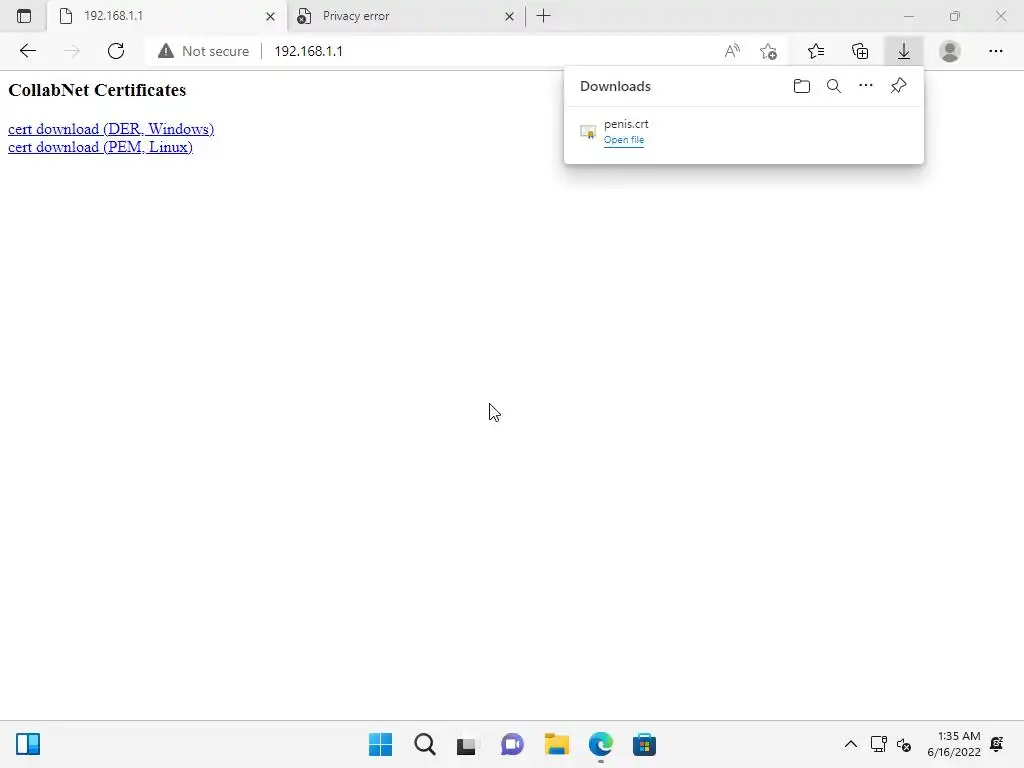
Task: Refresh the current page
Action: (x=116, y=51)
